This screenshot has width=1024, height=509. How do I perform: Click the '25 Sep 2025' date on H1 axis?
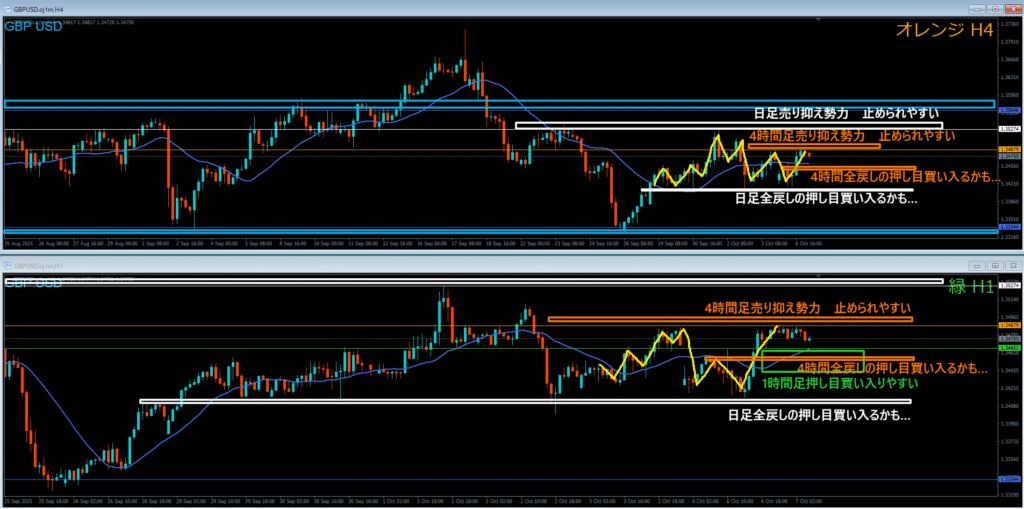click(16, 501)
